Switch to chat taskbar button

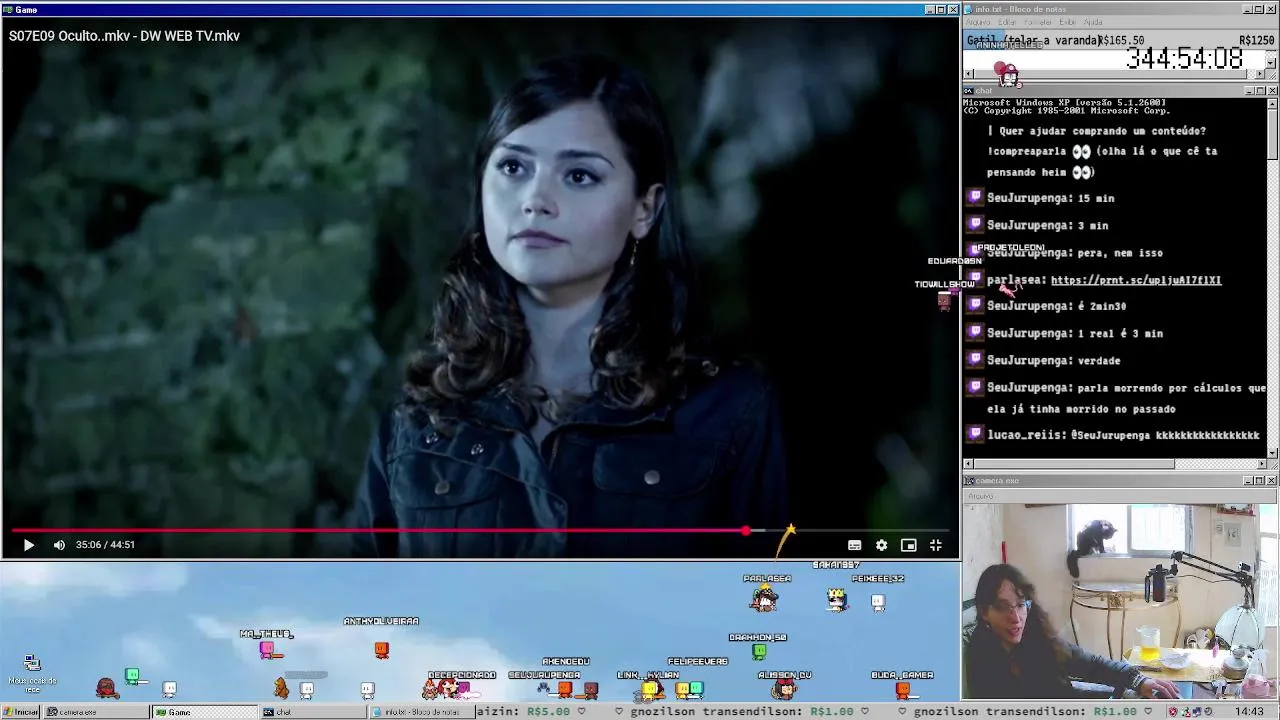[313, 712]
